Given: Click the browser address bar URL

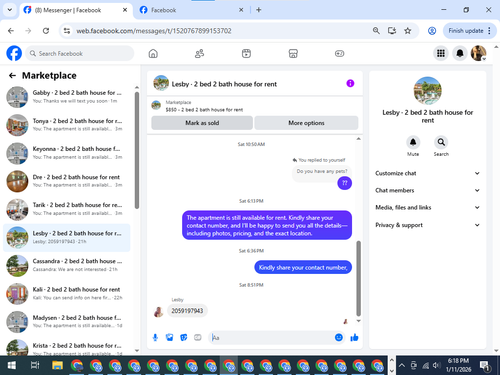Looking at the screenshot, I should [154, 31].
